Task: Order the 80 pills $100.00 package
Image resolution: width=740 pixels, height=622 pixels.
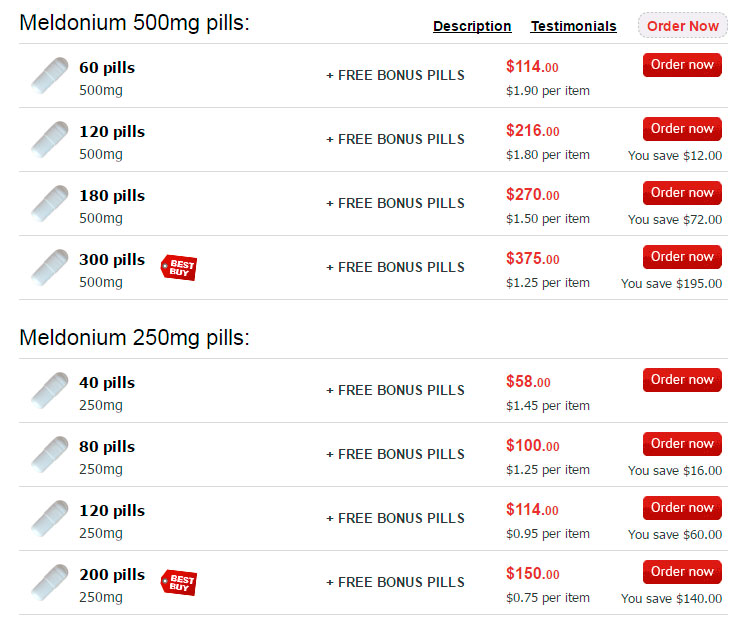Action: pyautogui.click(x=682, y=444)
